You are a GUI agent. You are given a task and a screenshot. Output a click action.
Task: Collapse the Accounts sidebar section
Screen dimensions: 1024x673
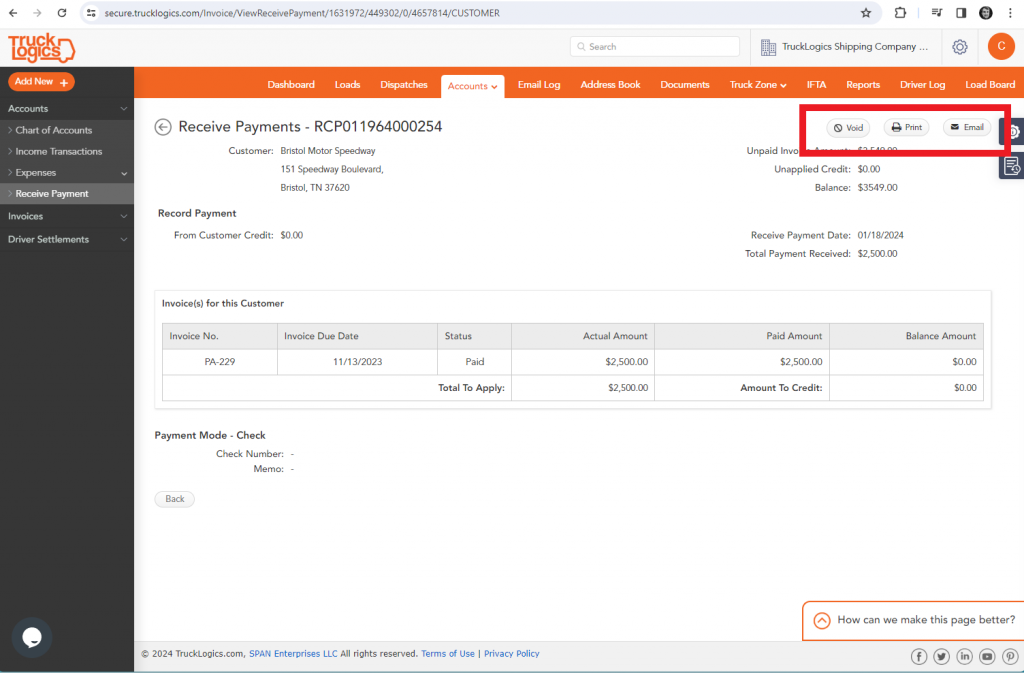[67, 108]
